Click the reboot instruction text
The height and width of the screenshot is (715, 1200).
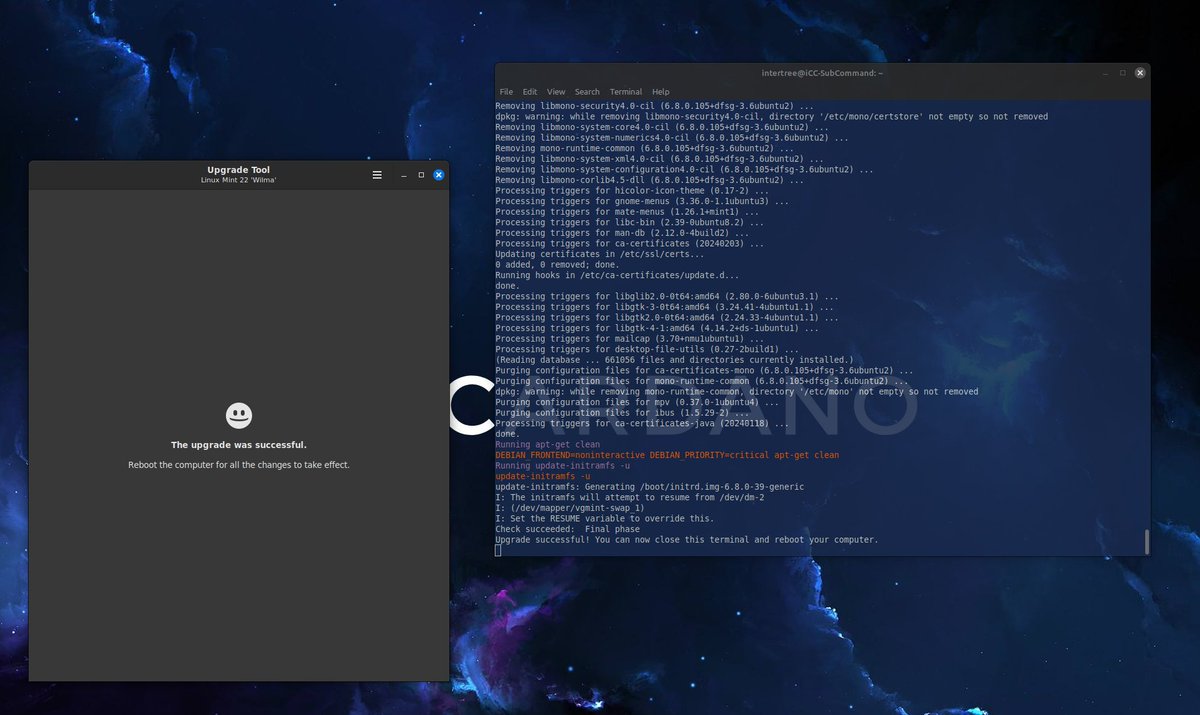click(238, 464)
